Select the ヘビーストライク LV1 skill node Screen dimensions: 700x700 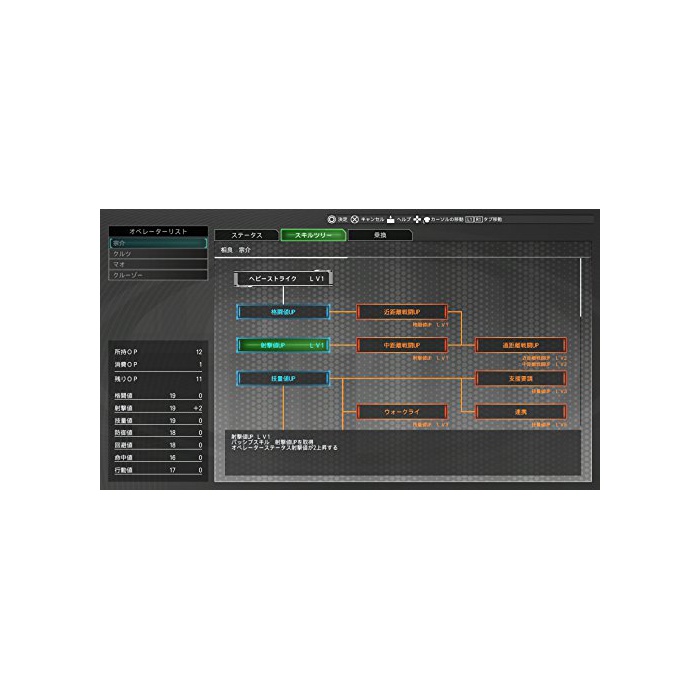tap(283, 278)
